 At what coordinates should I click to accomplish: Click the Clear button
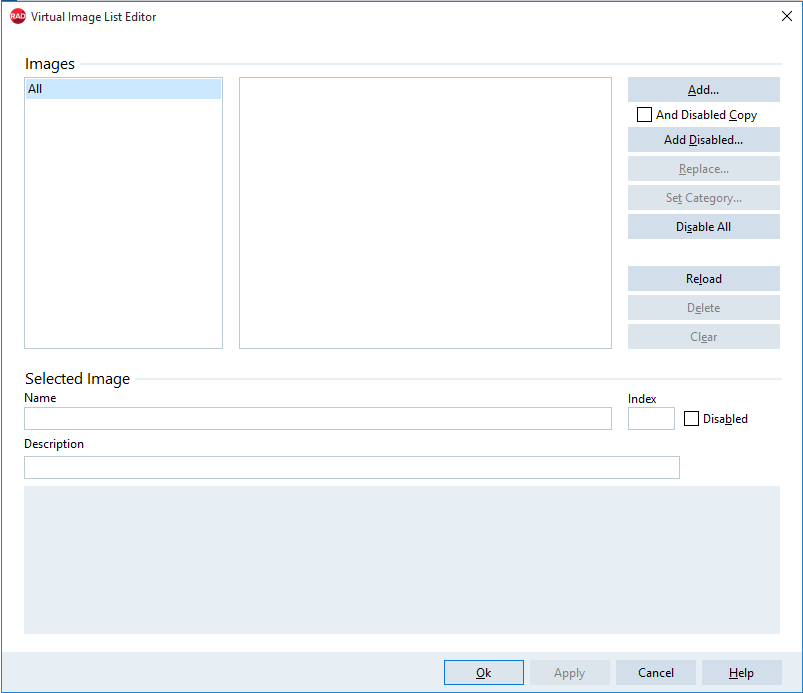coord(704,337)
